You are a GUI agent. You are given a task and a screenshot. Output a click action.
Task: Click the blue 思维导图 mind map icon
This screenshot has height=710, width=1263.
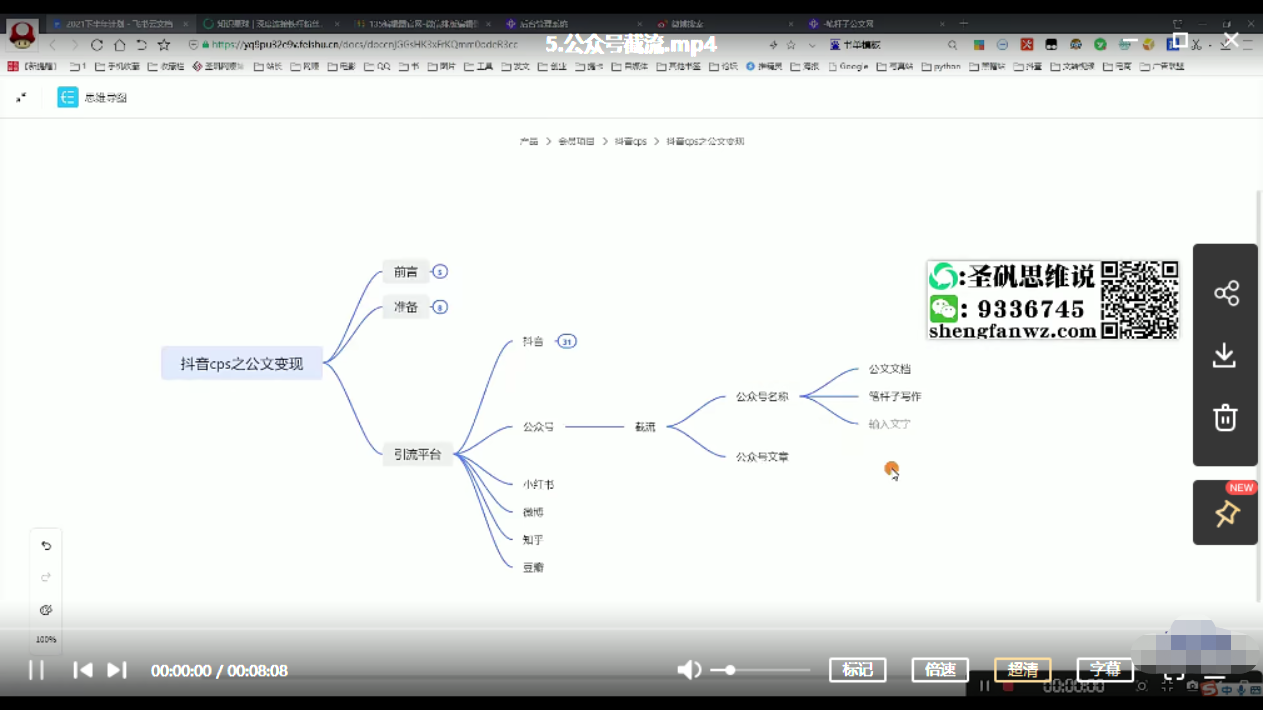67,97
